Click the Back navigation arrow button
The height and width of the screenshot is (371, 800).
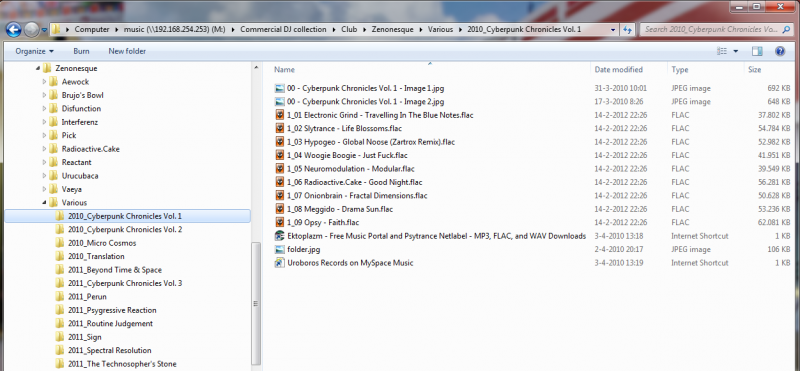(x=14, y=30)
